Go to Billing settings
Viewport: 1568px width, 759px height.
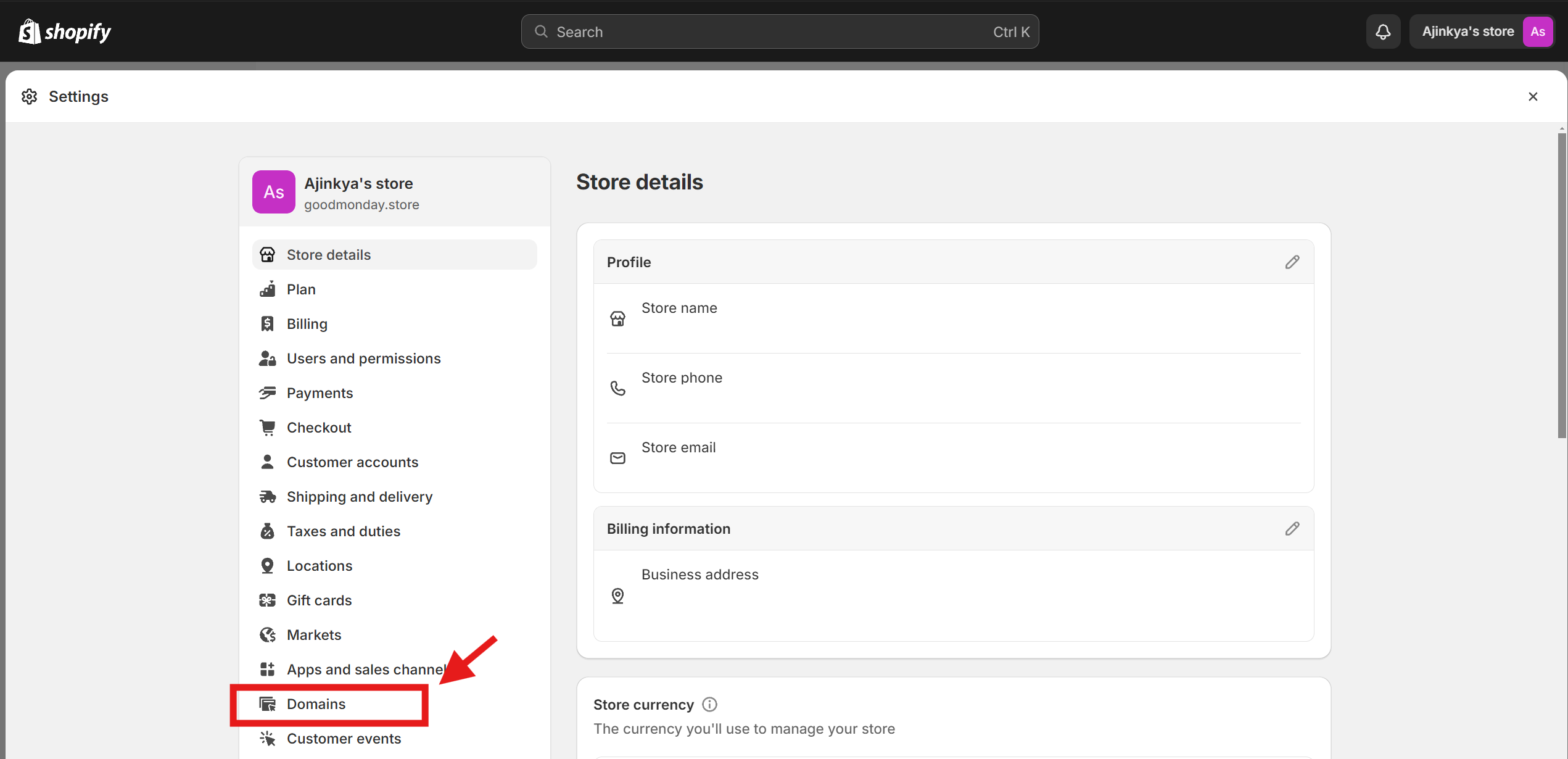click(394, 324)
